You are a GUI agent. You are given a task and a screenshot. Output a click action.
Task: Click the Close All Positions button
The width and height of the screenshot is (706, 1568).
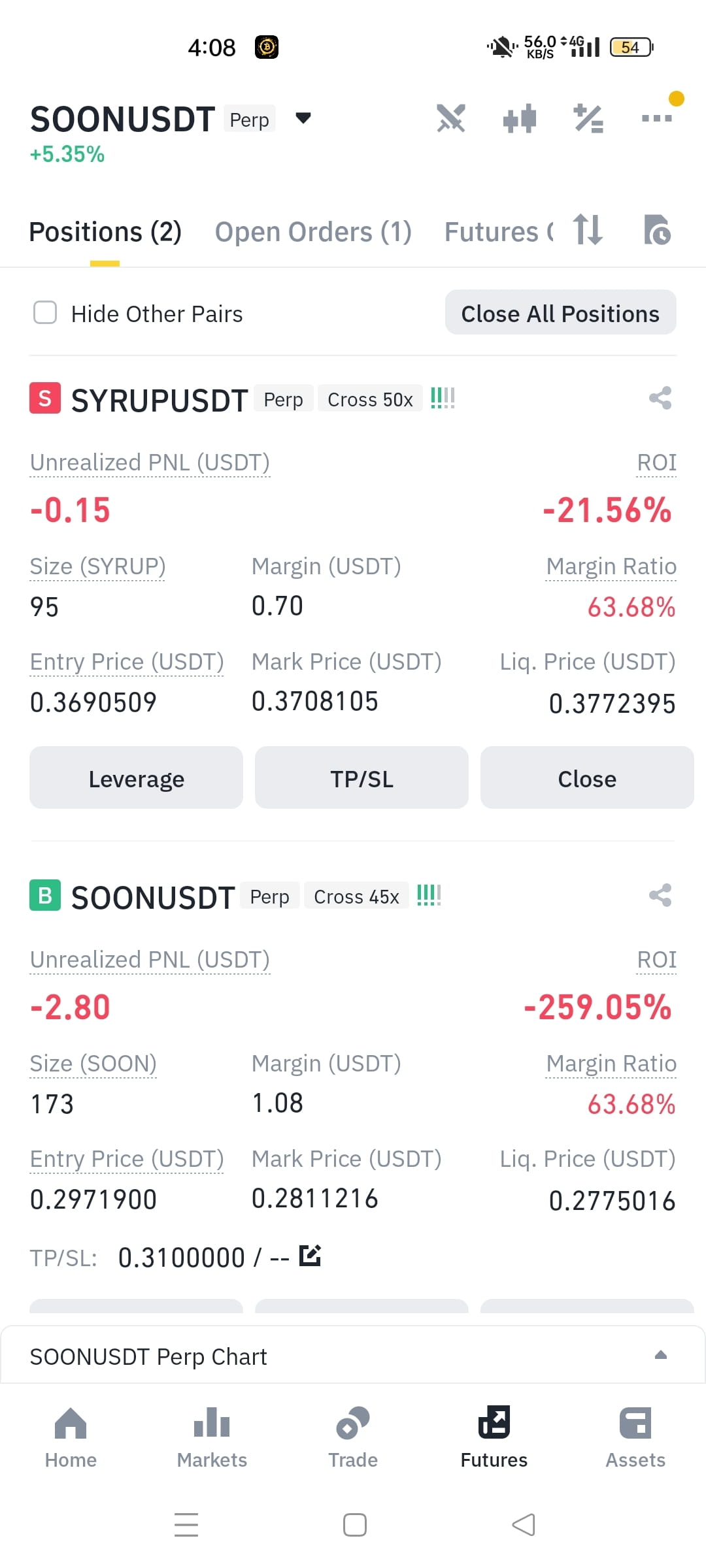click(x=561, y=312)
